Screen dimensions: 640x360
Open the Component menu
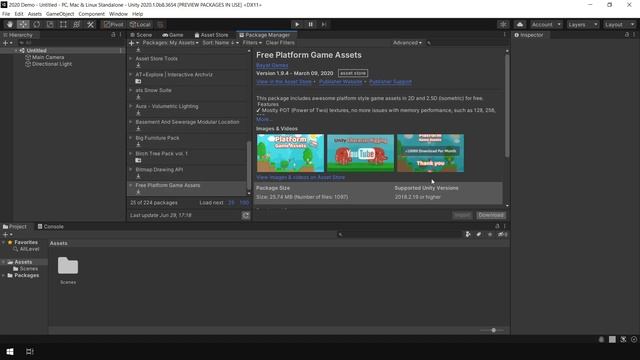coord(91,14)
